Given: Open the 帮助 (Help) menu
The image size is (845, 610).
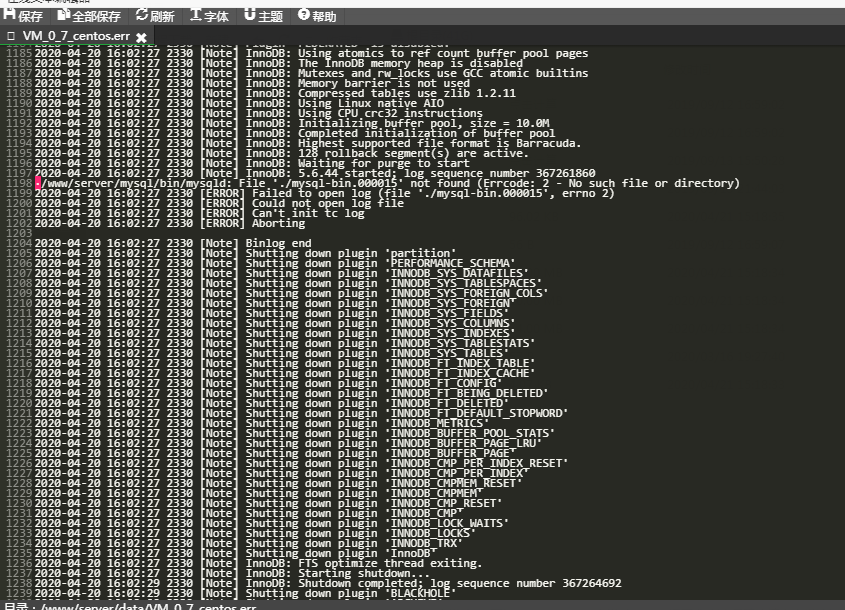Looking at the screenshot, I should coord(317,16).
